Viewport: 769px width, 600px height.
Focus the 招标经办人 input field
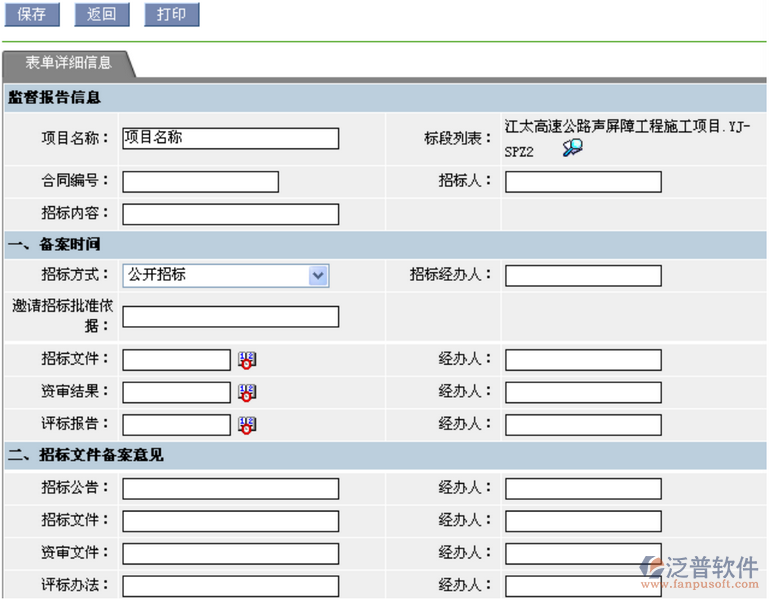click(x=583, y=276)
